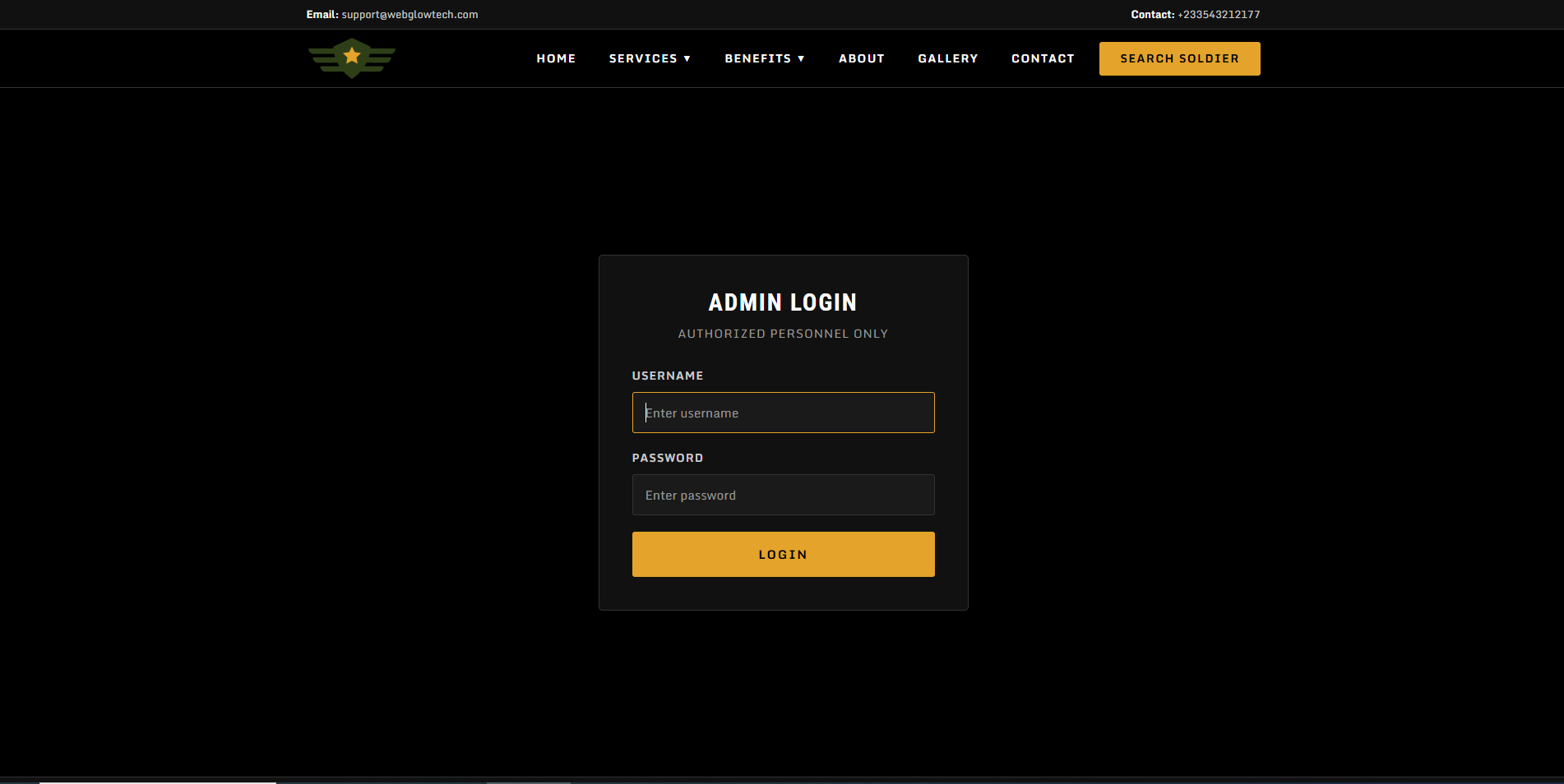Click the Username field label

pyautogui.click(x=668, y=376)
